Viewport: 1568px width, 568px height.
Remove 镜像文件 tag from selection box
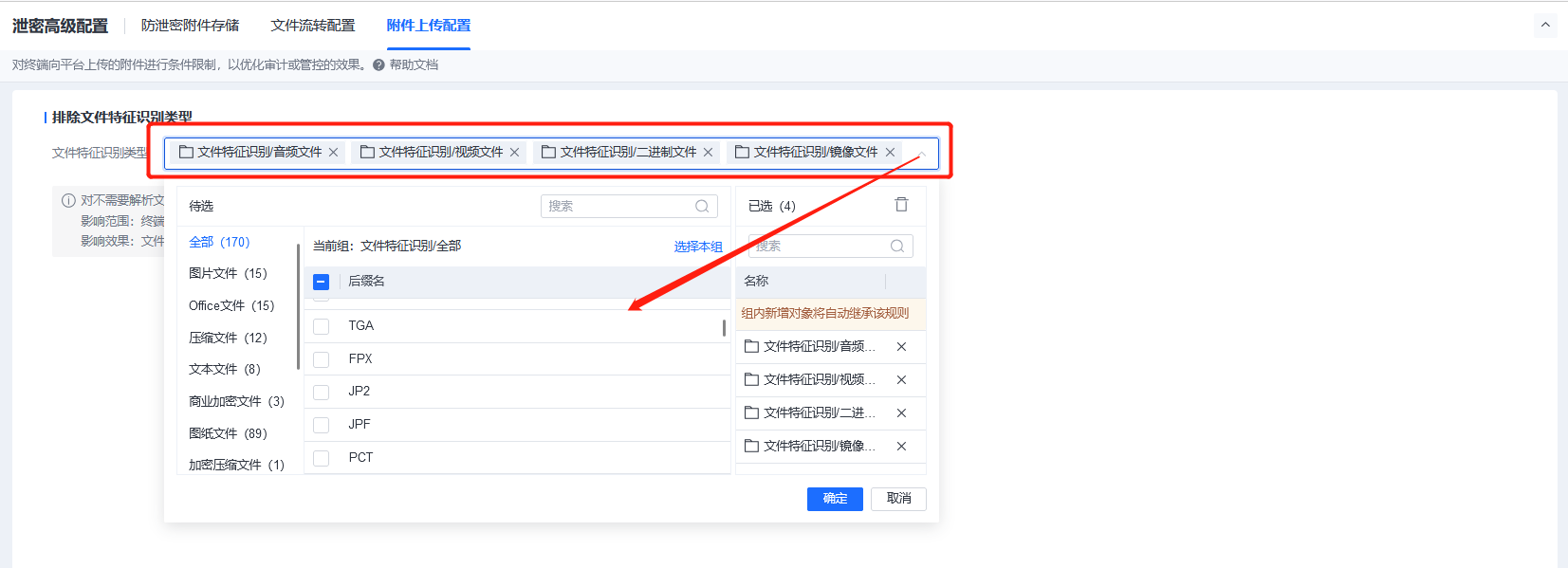(x=890, y=153)
